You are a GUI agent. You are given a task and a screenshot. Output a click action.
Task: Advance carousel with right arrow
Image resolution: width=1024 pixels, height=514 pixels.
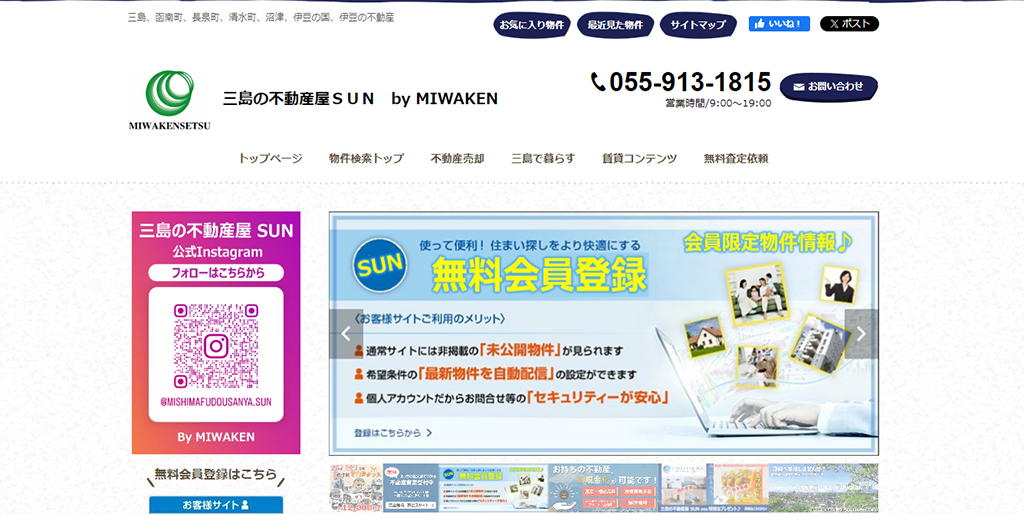pos(861,334)
